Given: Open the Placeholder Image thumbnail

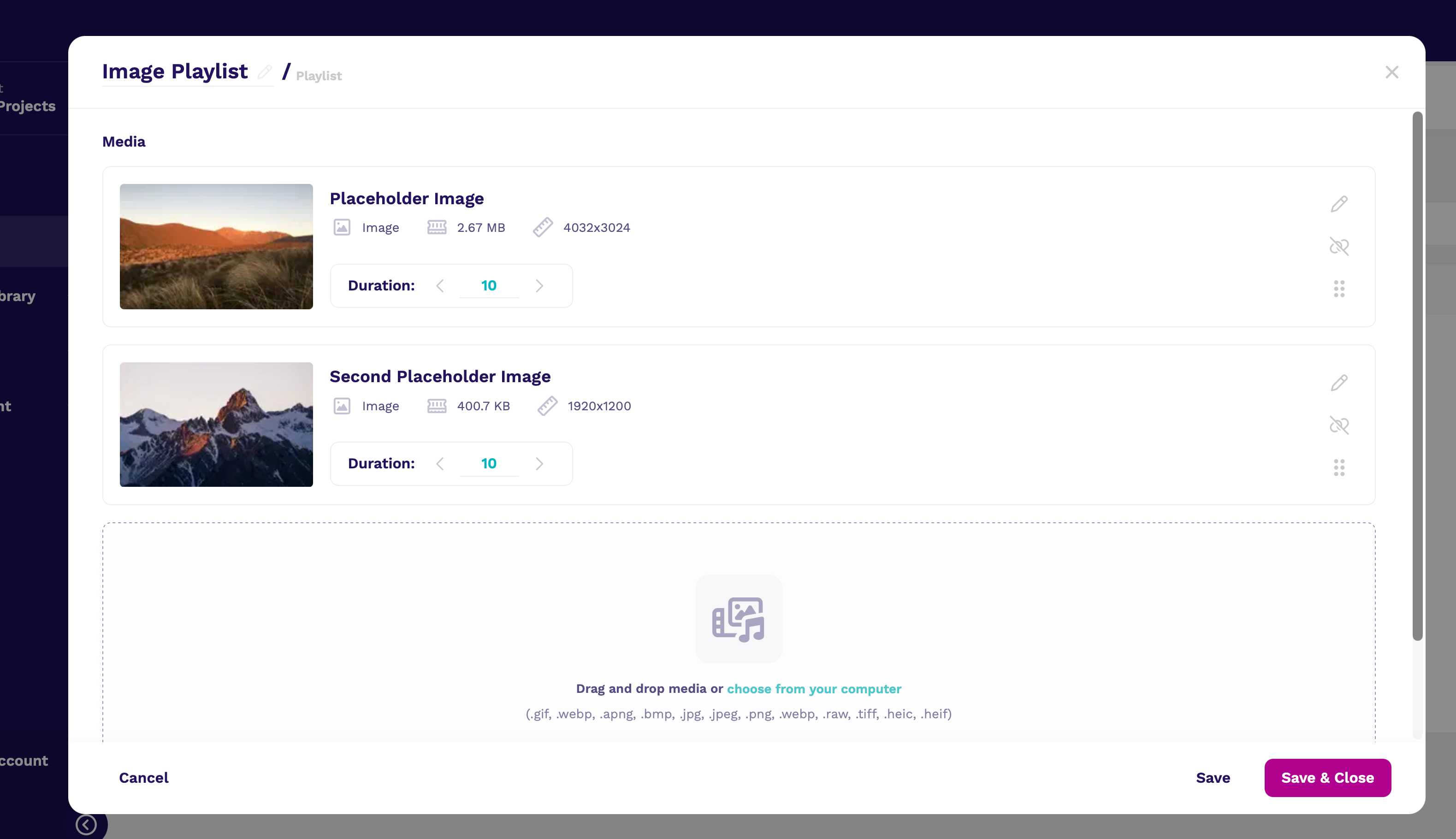Looking at the screenshot, I should [x=216, y=247].
